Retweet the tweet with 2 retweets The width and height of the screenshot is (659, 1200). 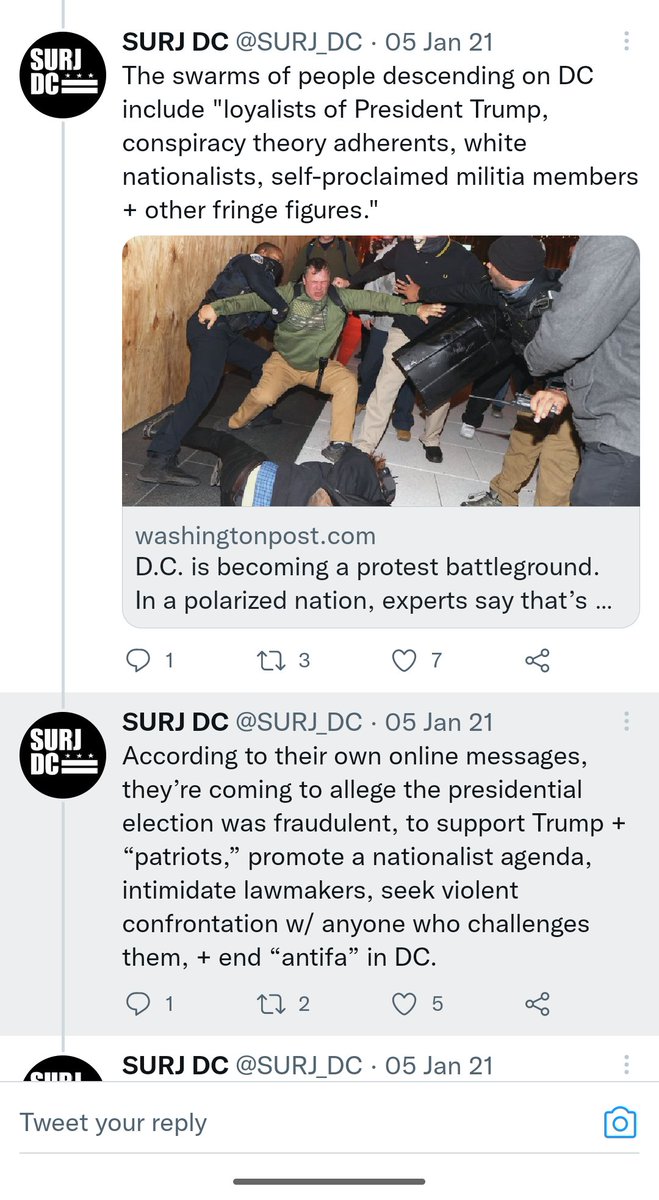pyautogui.click(x=269, y=1003)
